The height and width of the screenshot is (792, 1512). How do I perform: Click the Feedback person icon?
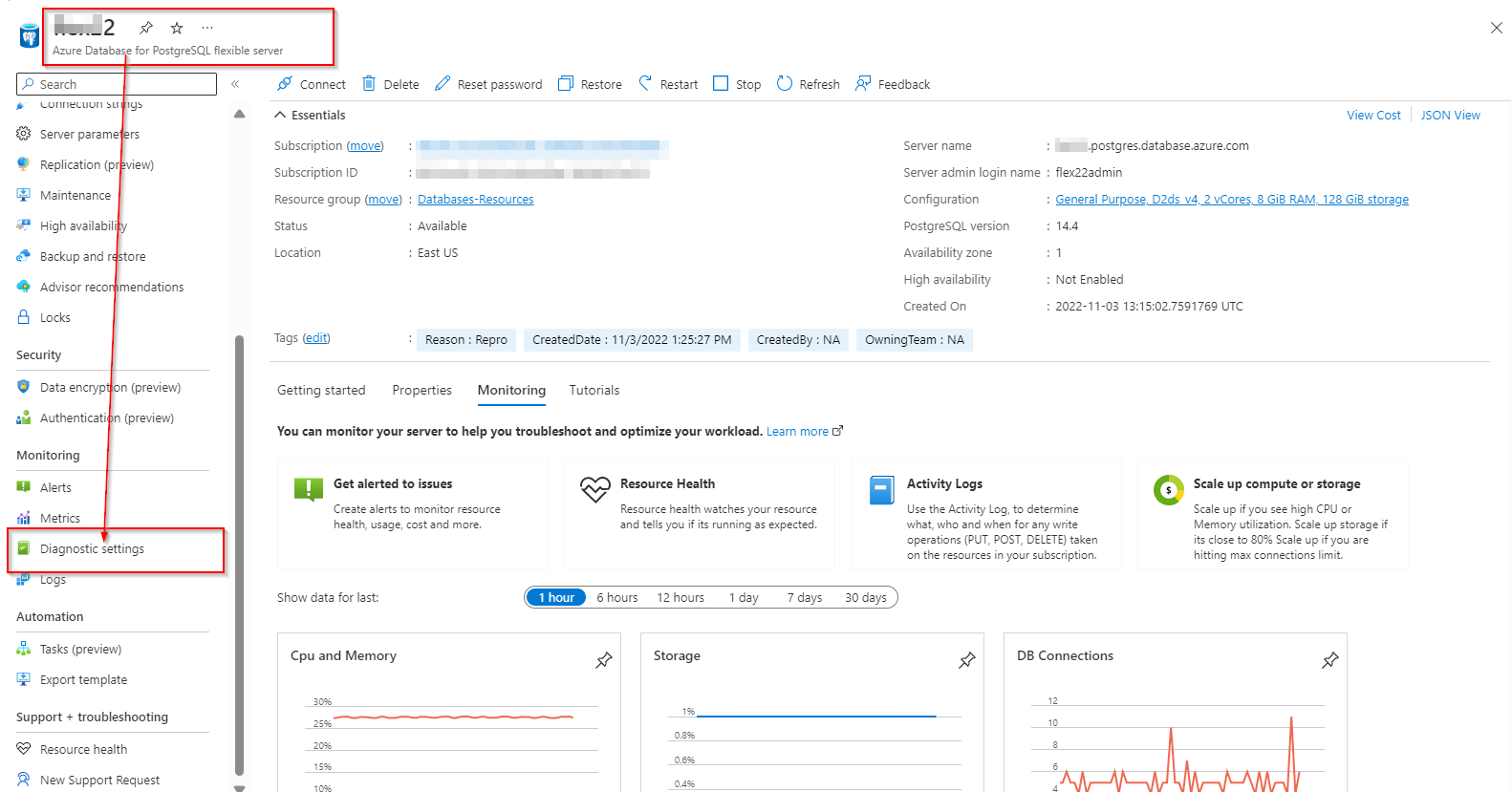pos(863,84)
